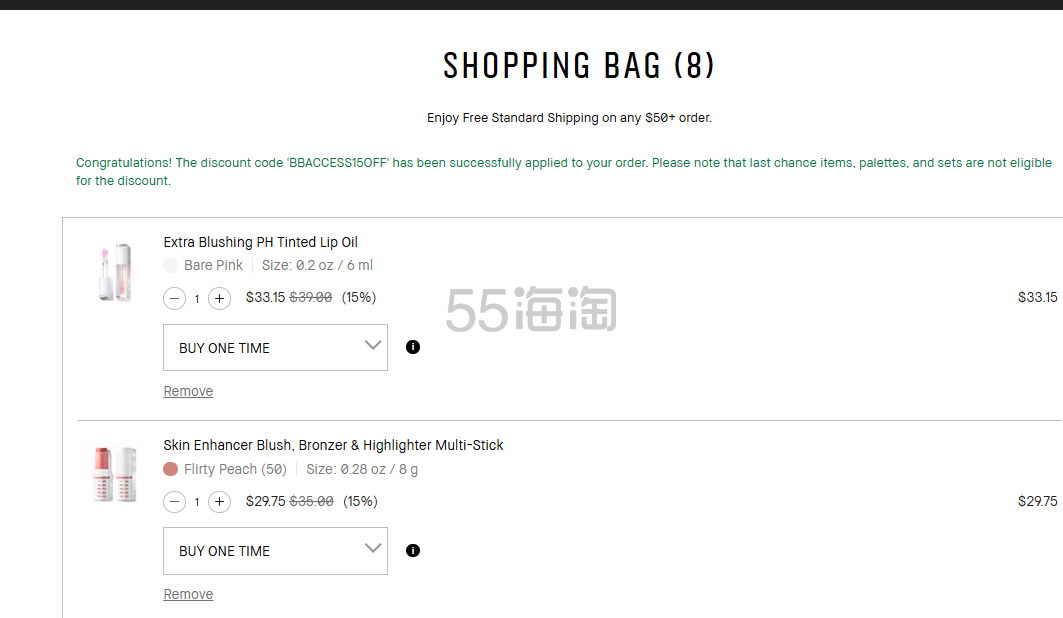Viewport: 1063px width, 618px height.
Task: Open Multi-Stick BUY ONE TIME dropdown
Action: coord(275,551)
